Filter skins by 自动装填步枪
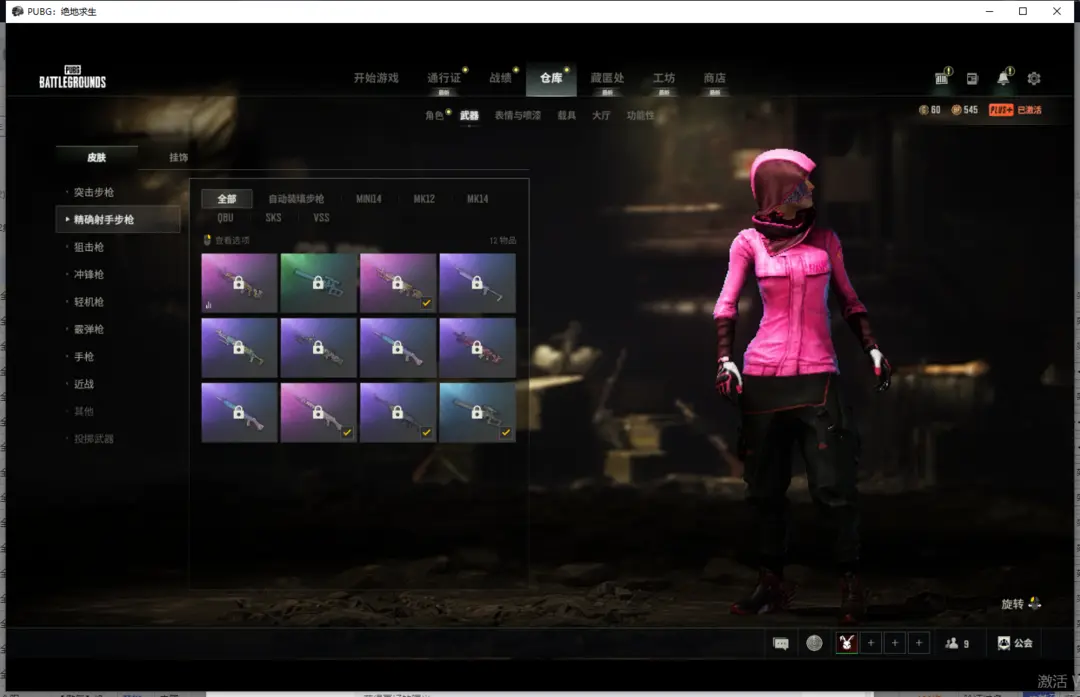The height and width of the screenshot is (697, 1080). (296, 198)
